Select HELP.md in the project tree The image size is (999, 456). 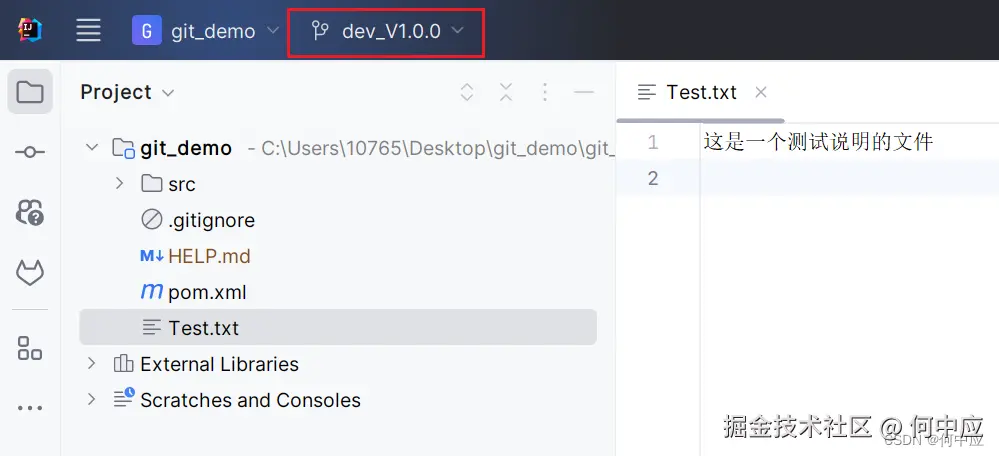click(x=208, y=256)
